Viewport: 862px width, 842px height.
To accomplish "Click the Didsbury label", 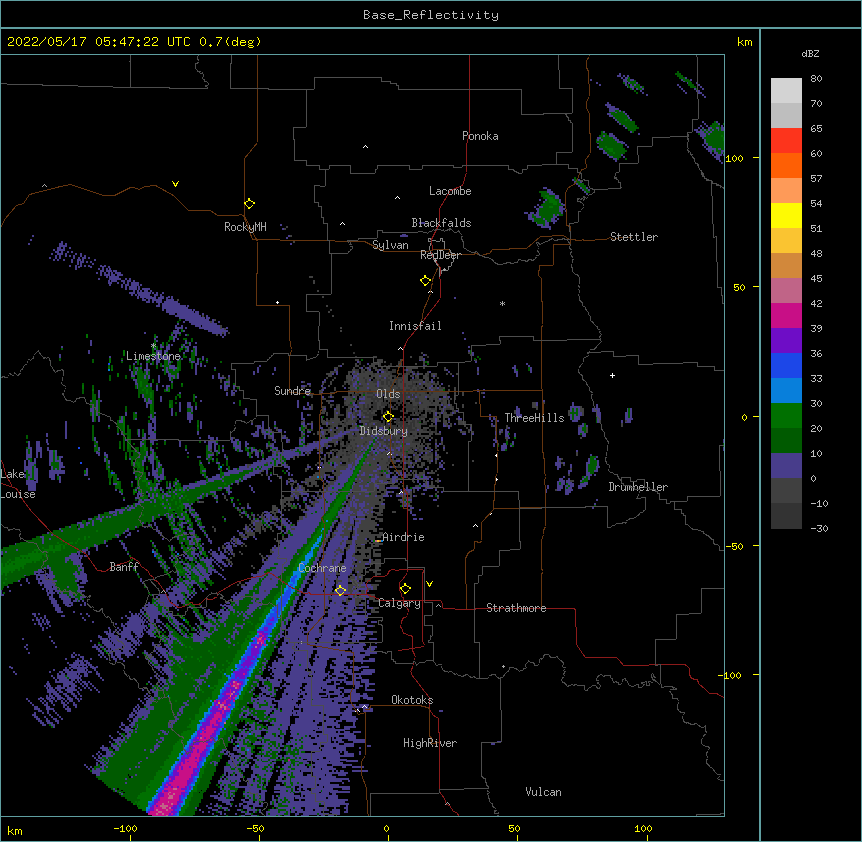I will point(384,431).
